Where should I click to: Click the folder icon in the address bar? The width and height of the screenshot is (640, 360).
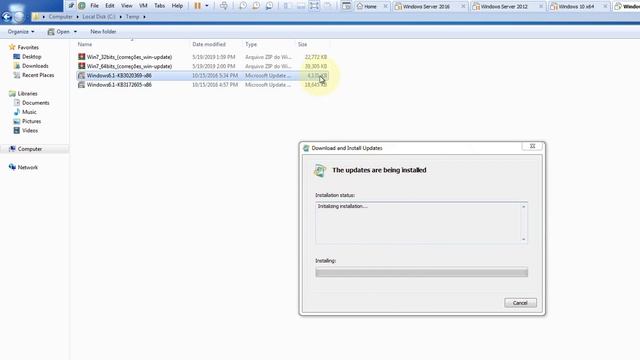(x=36, y=17)
